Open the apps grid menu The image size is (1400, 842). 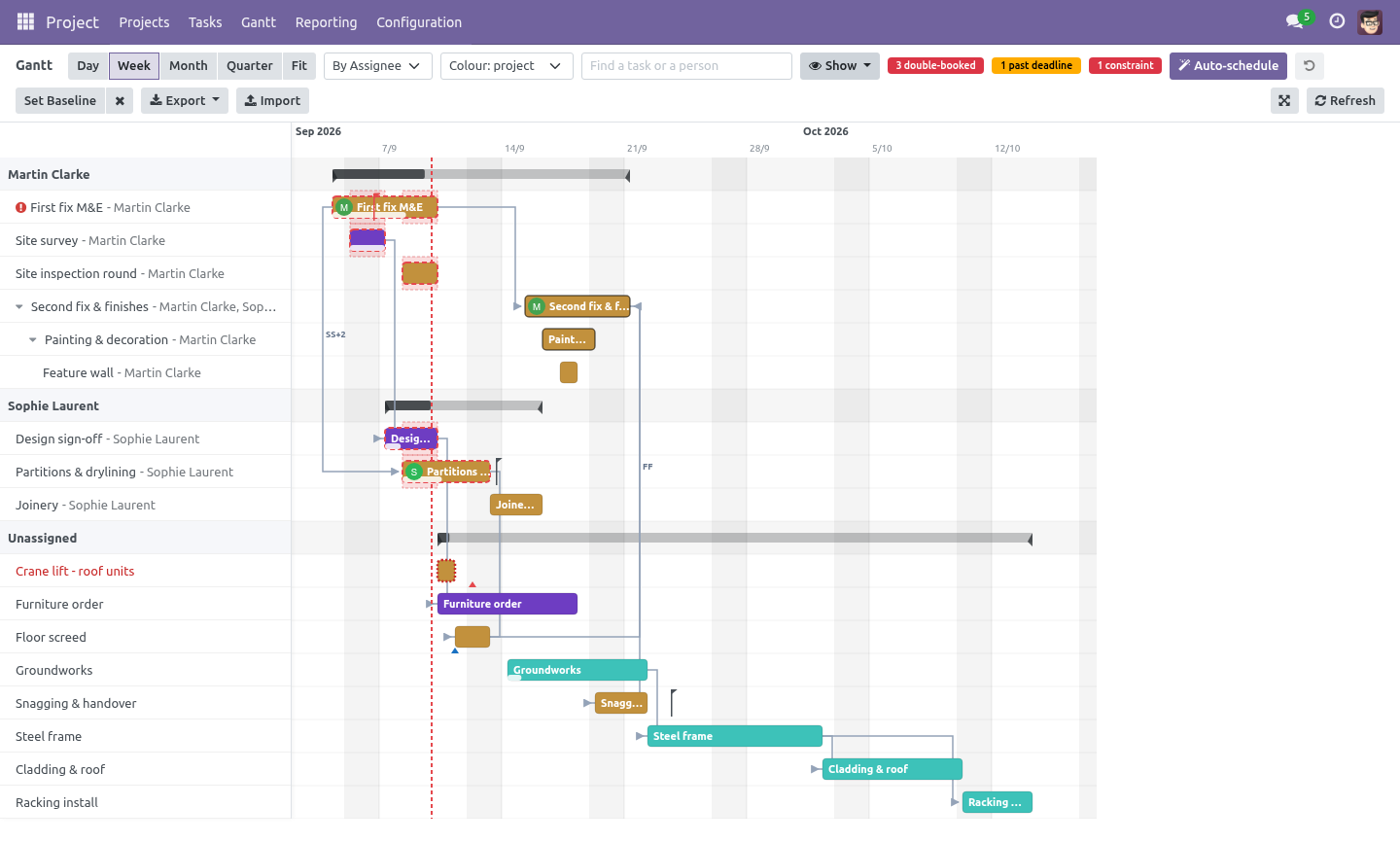click(x=25, y=21)
